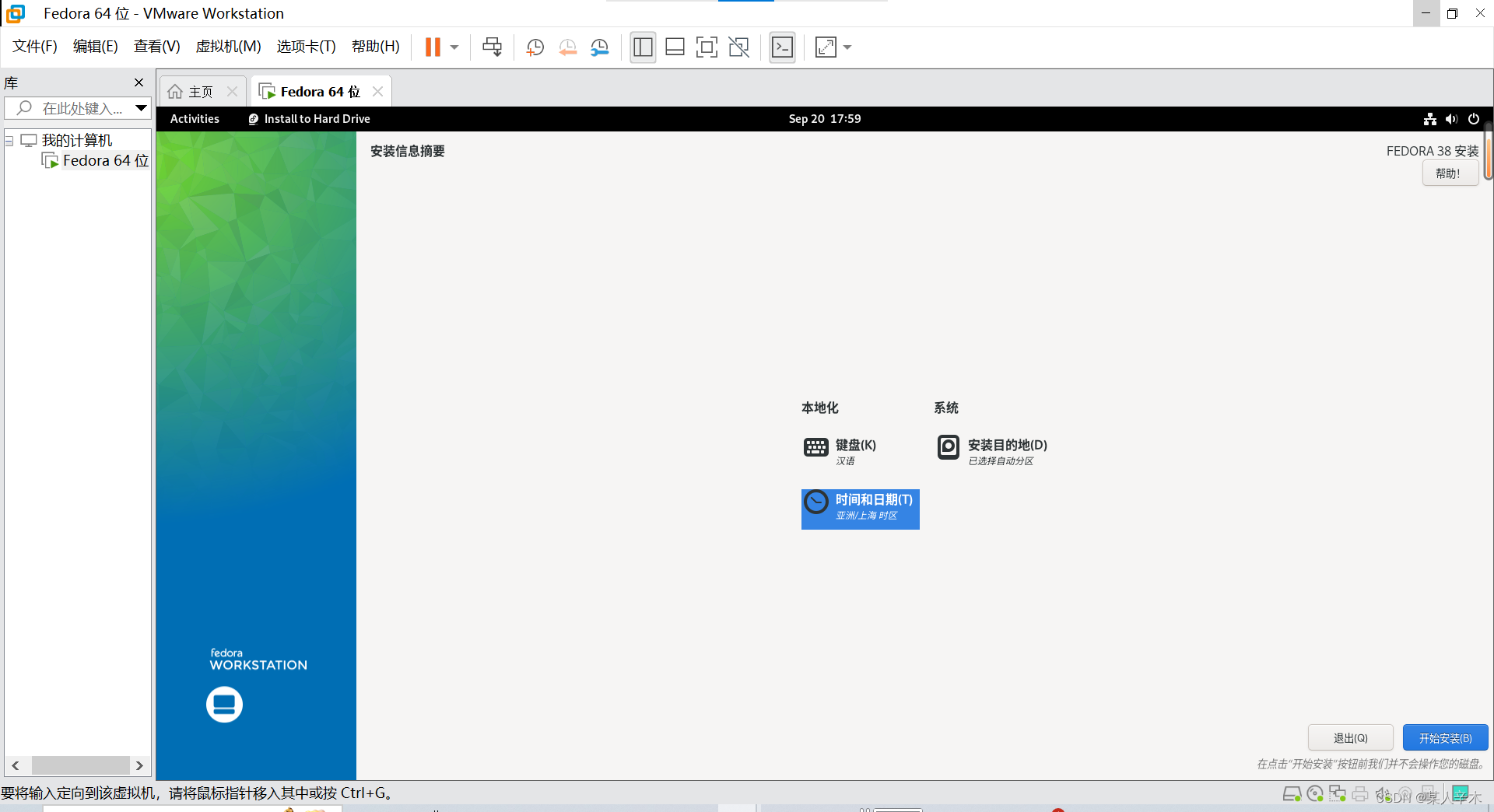
Task: Expand the suspend button dropdown arrow
Action: (454, 47)
